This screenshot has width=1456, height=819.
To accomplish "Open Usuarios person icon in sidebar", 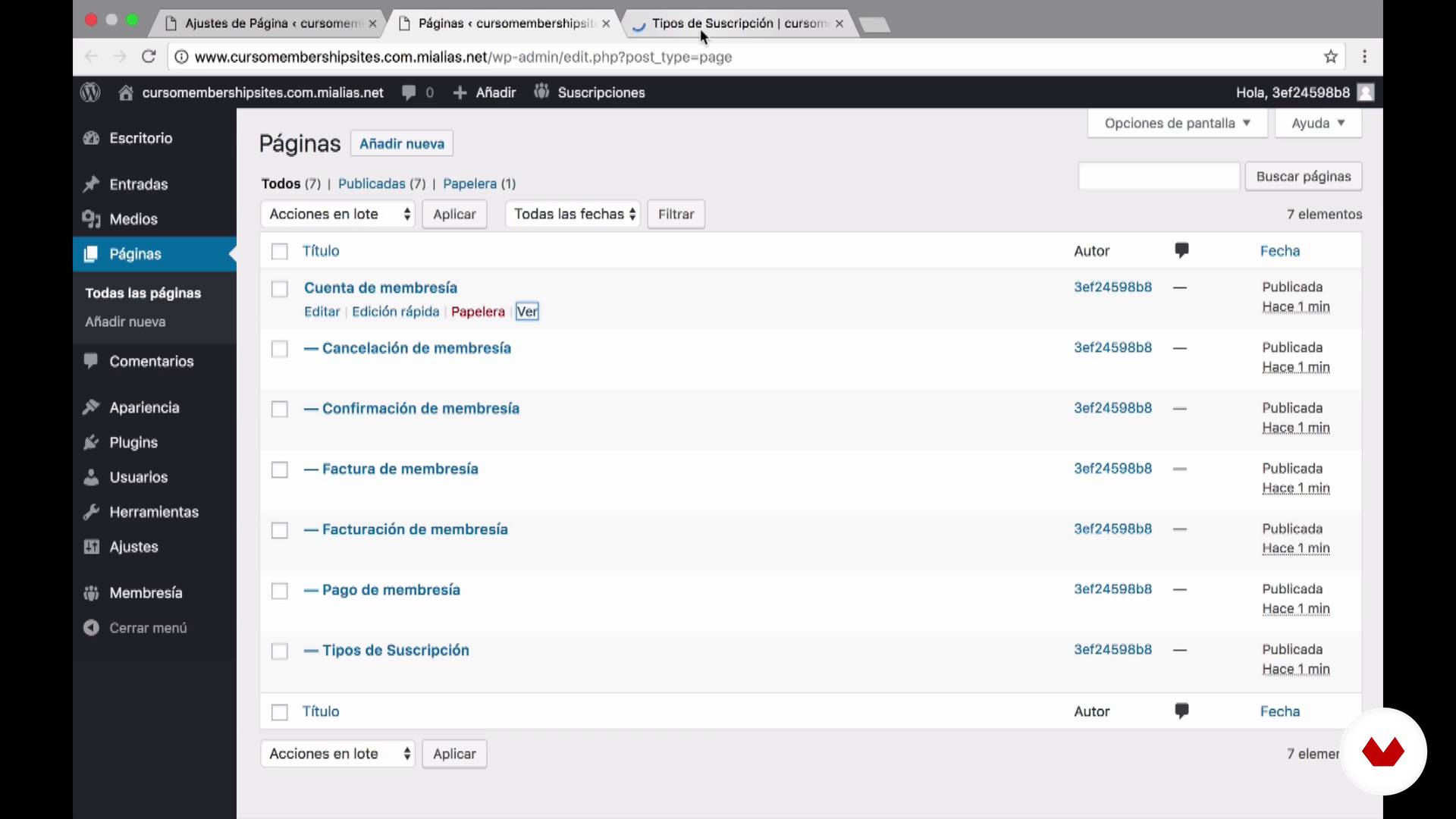I will click(92, 477).
